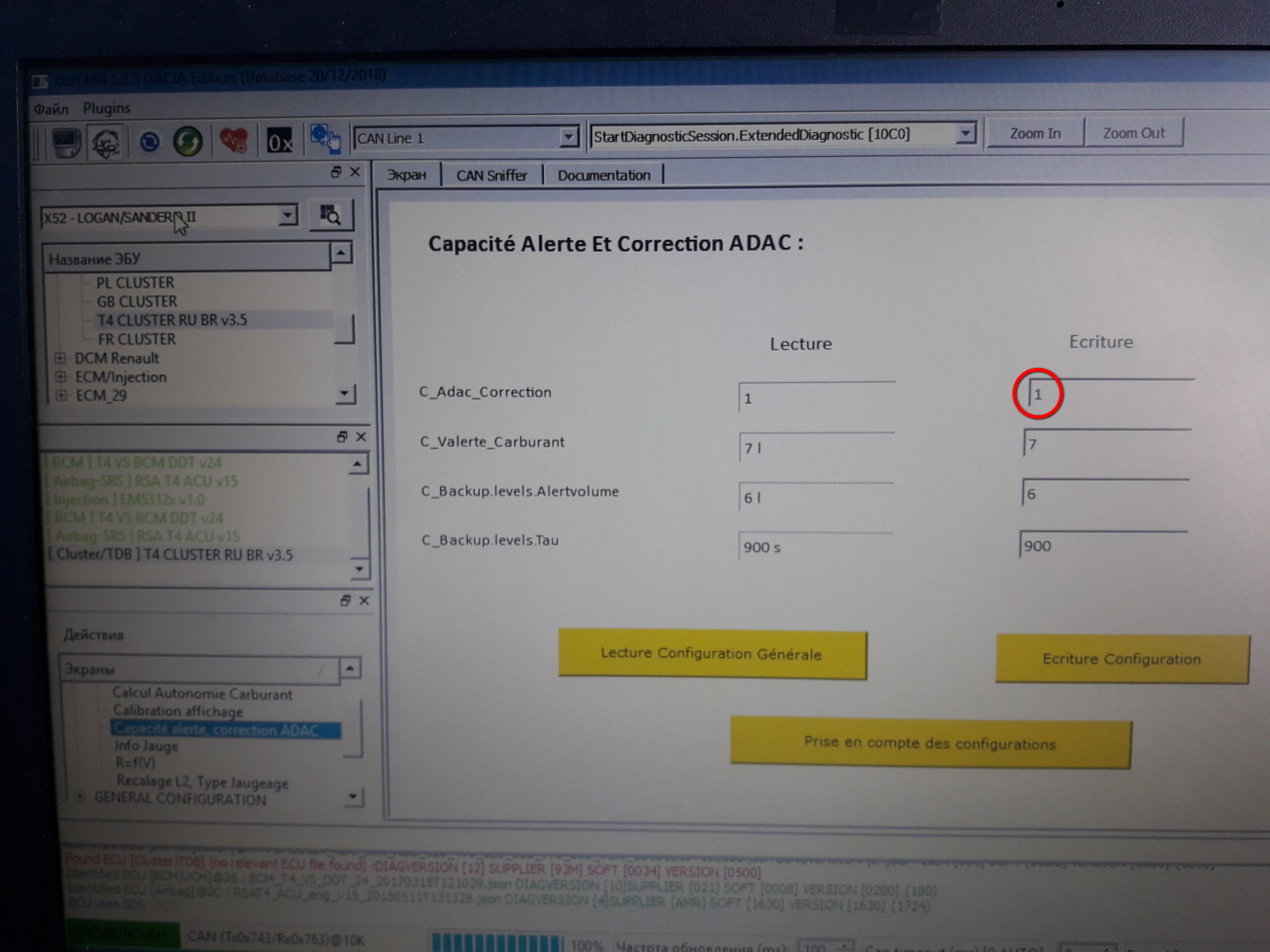
Task: Click Lecture Configuration Générale button
Action: 712,654
